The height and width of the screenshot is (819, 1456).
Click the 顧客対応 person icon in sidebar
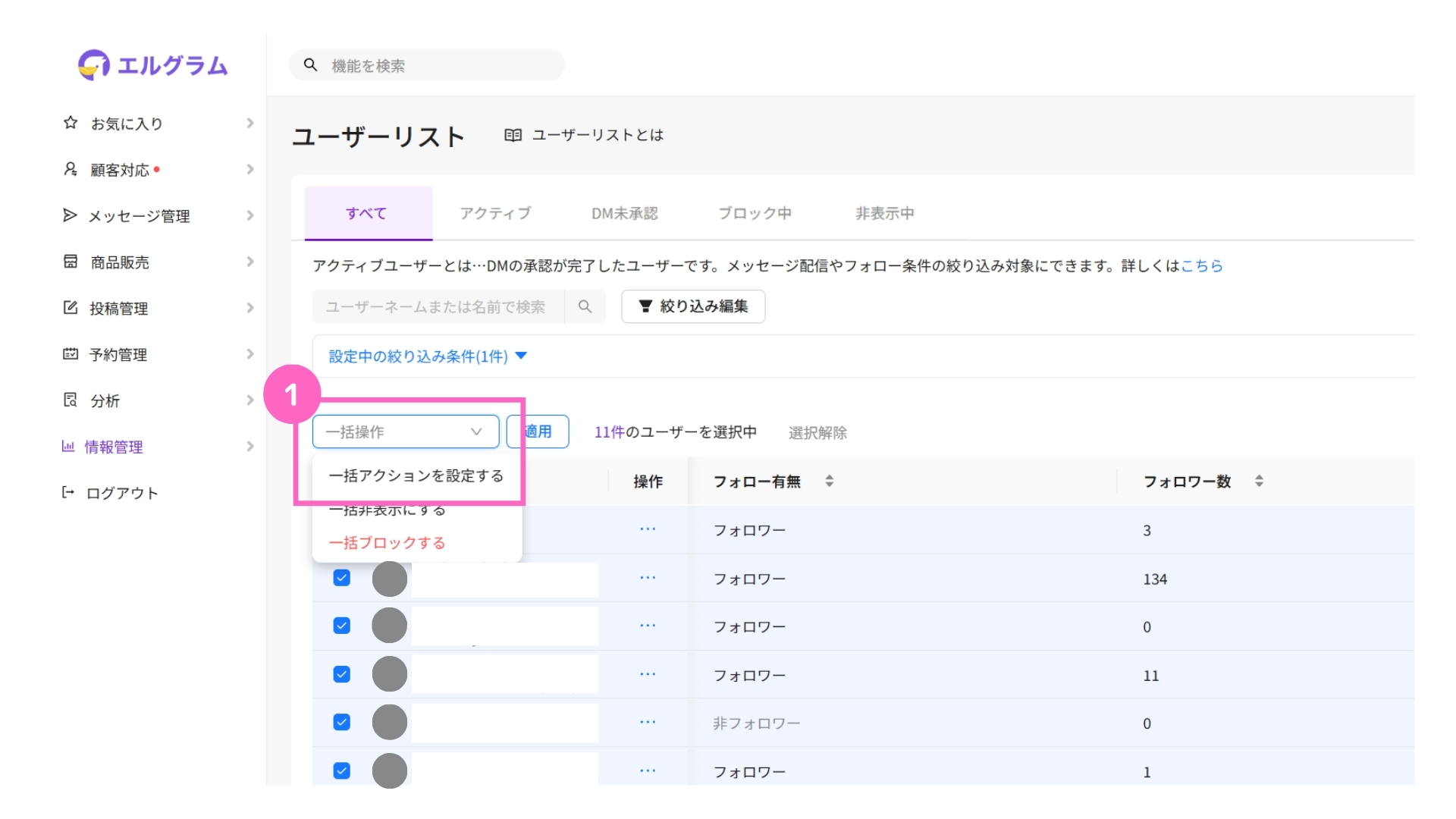pos(71,169)
